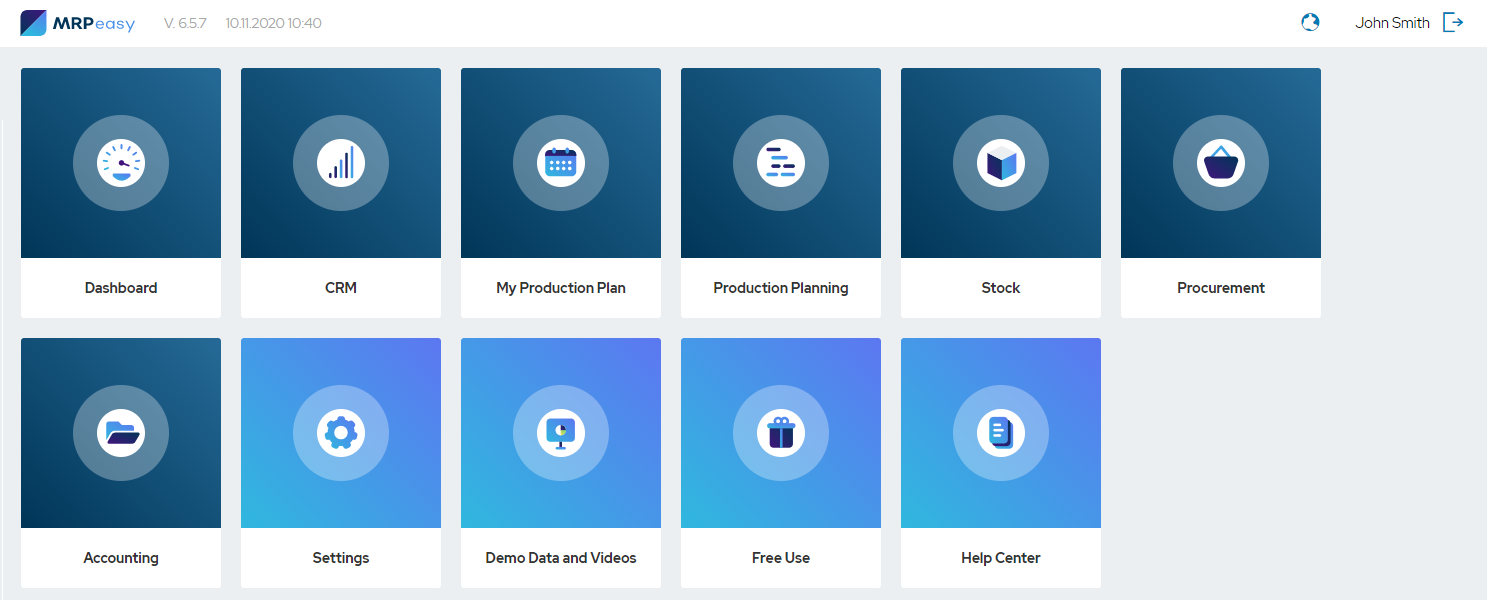1490x600 pixels.
Task: Click the MRPeasy logo
Action: [77, 23]
